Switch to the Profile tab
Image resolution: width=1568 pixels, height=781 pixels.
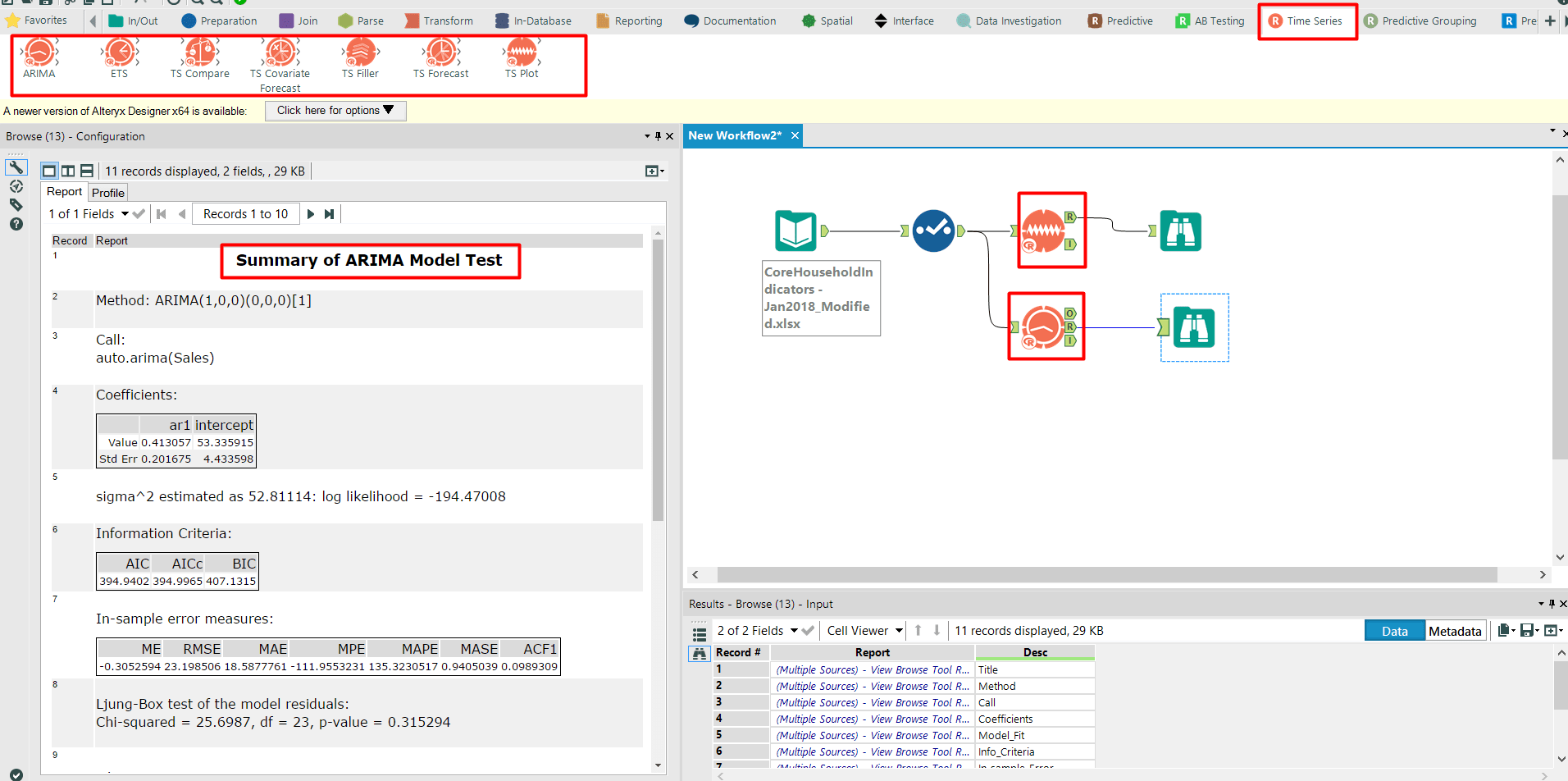(x=108, y=193)
